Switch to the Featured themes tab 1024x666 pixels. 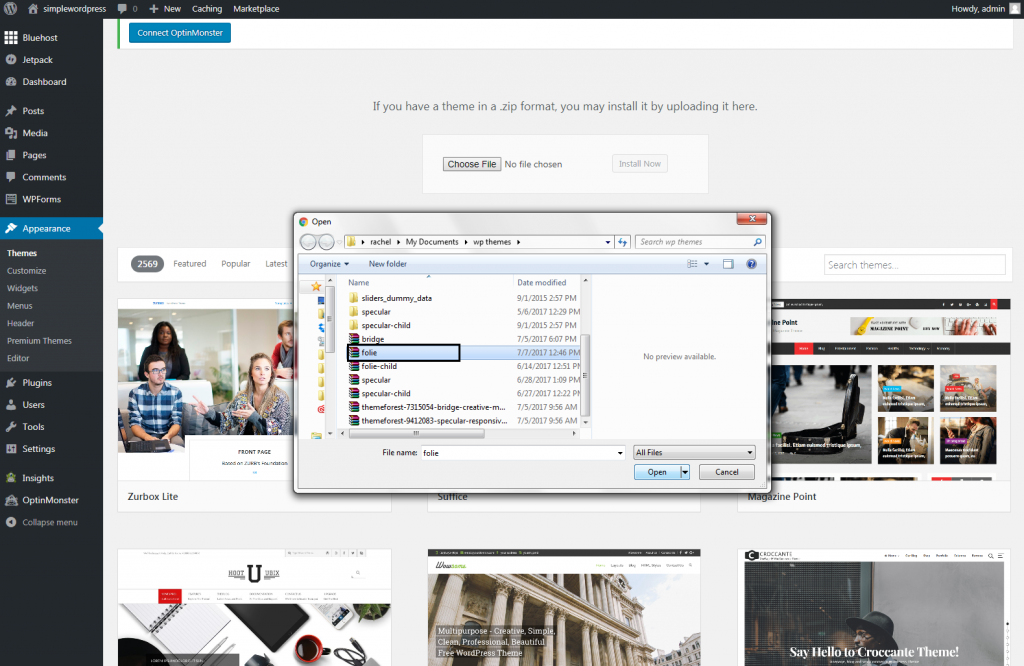189,264
